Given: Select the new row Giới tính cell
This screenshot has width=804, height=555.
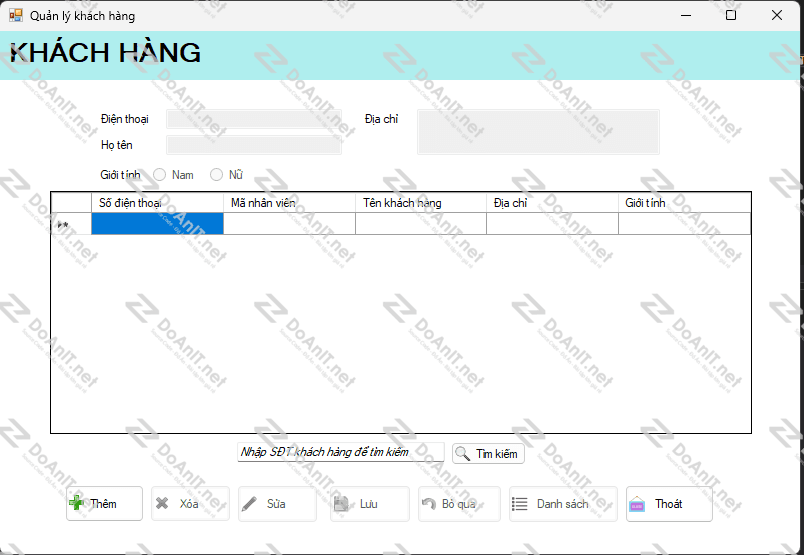Looking at the screenshot, I should [x=685, y=224].
